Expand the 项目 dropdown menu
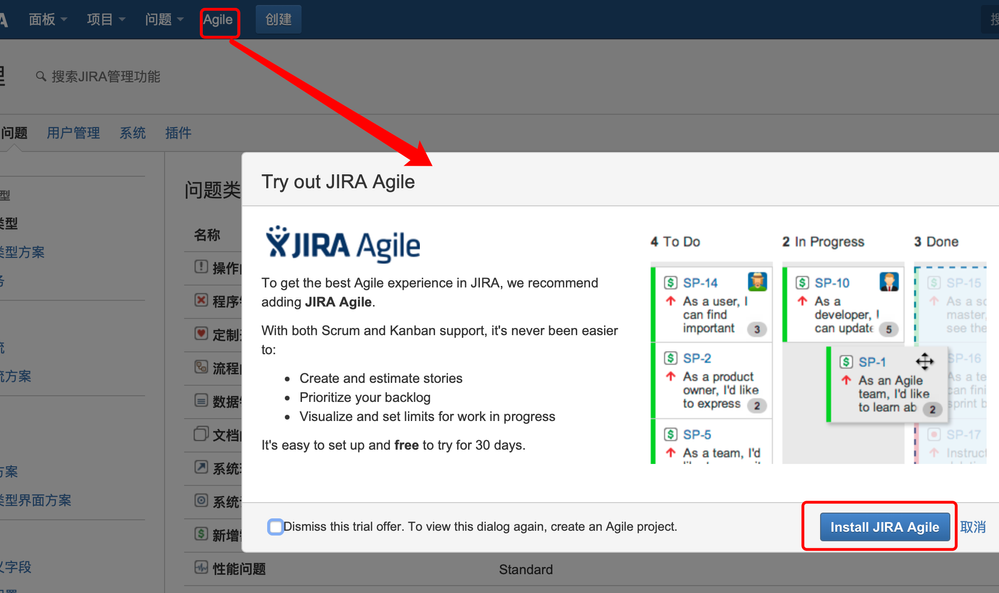 click(106, 20)
